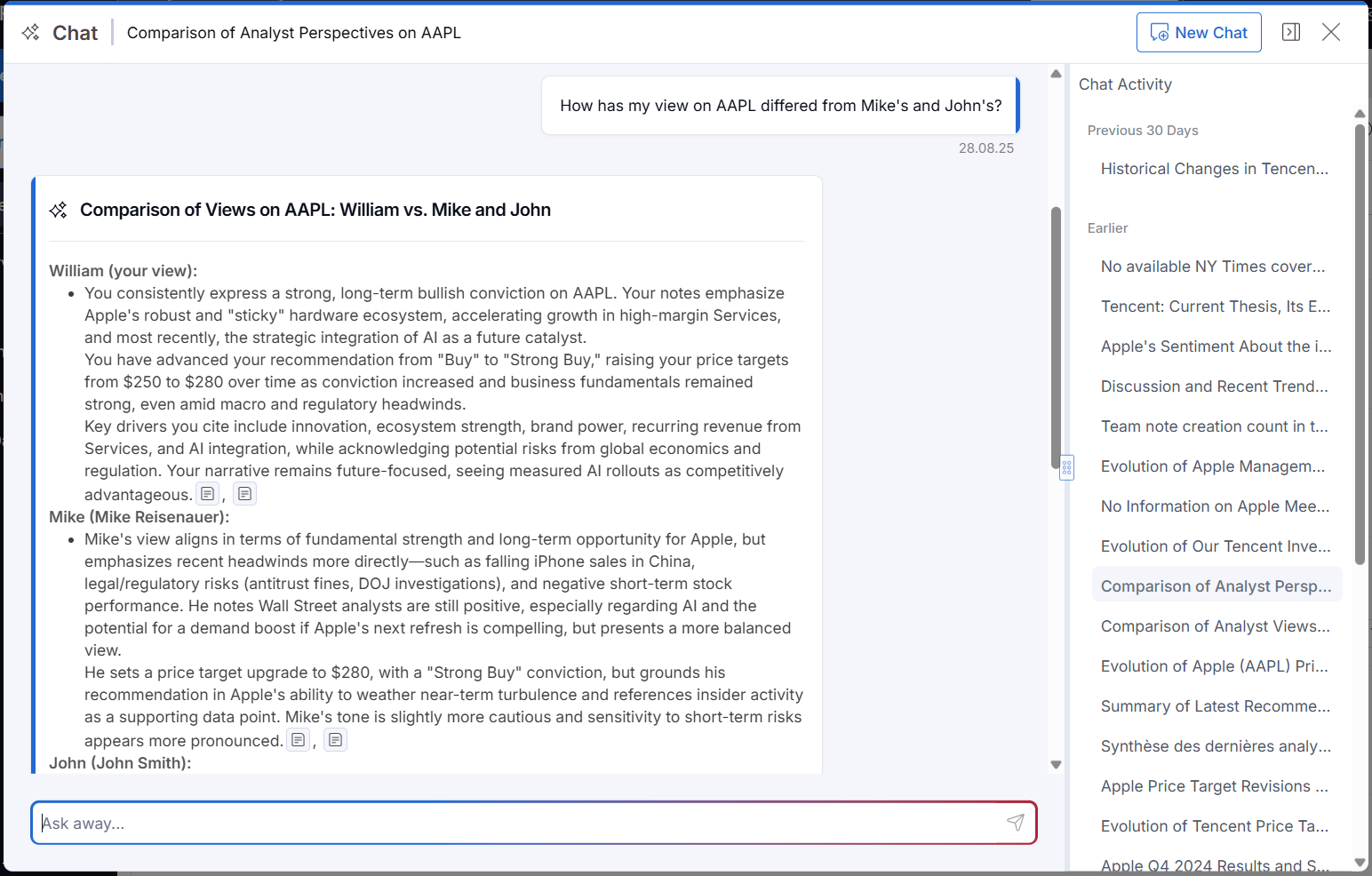This screenshot has width=1372, height=876.
Task: Open first source note under William's view
Action: pos(207,494)
